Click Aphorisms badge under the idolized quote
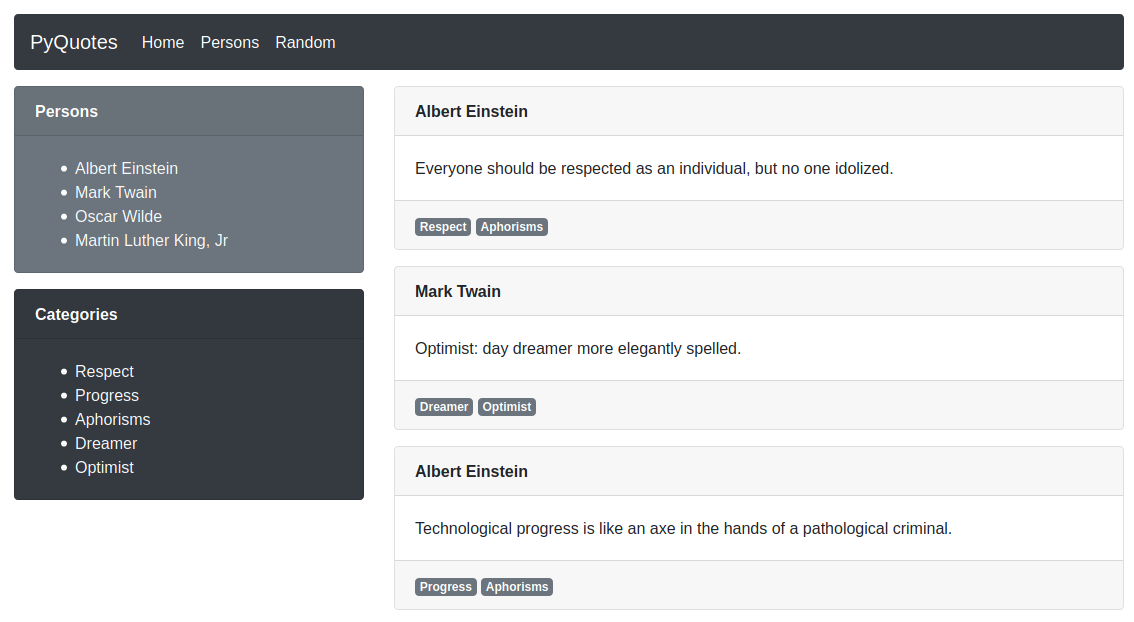Image resolution: width=1134 pixels, height=622 pixels. pos(512,227)
